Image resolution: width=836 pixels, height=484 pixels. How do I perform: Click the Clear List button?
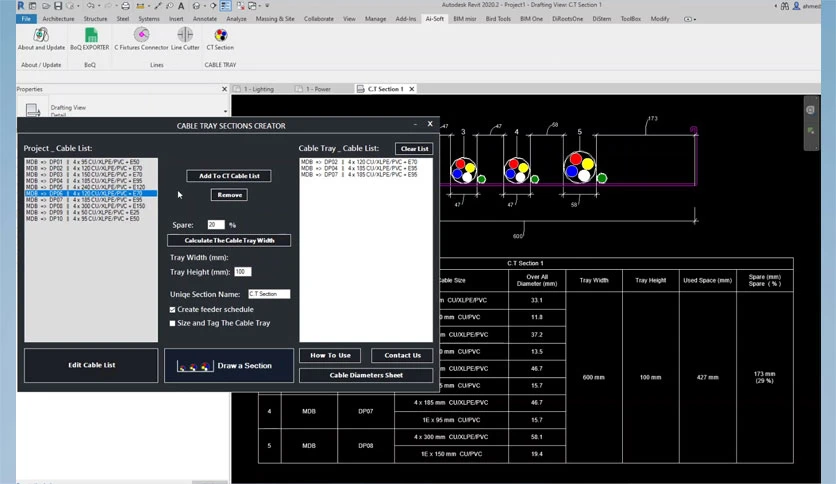coord(414,149)
